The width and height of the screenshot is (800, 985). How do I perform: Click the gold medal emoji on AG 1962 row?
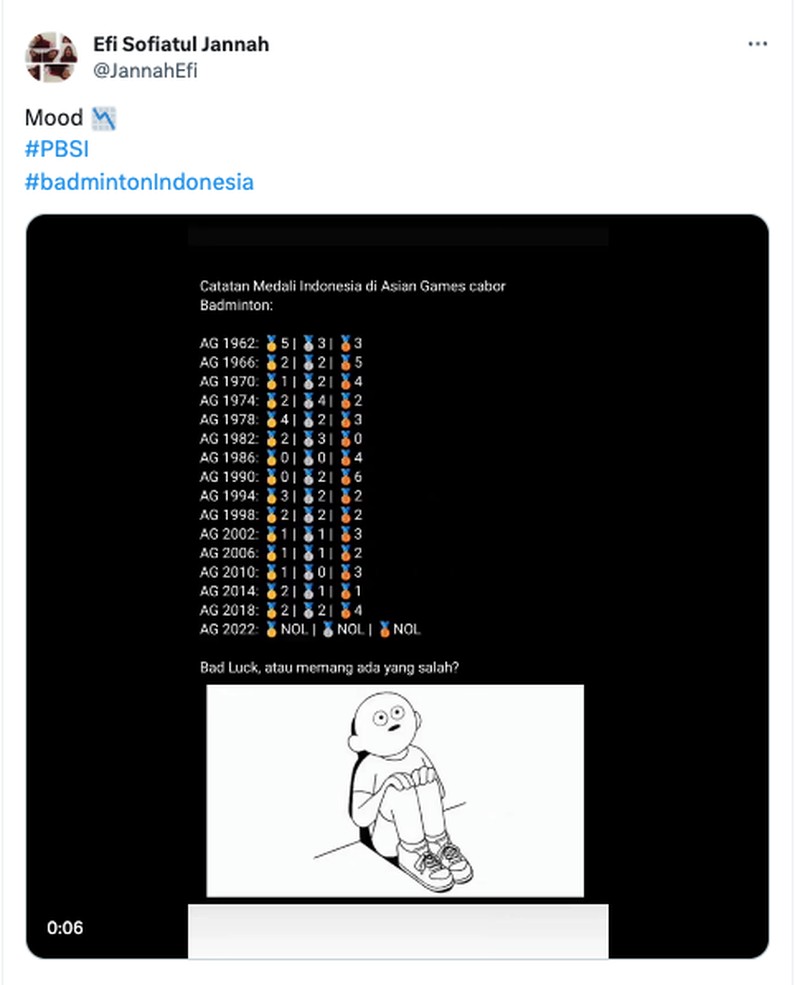272,344
